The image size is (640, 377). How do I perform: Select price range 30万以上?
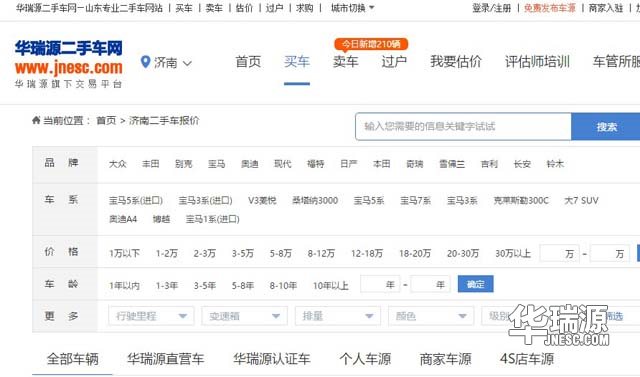tap(513, 253)
